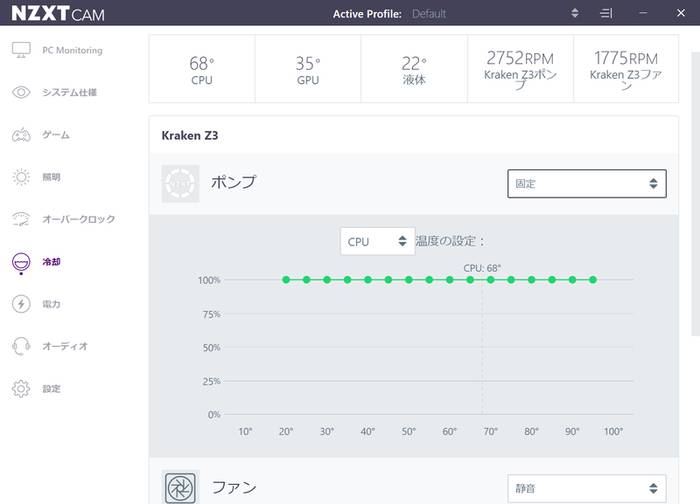The image size is (700, 504).
Task: Click the gamepad icon for ゲーム
Action: 21,134
